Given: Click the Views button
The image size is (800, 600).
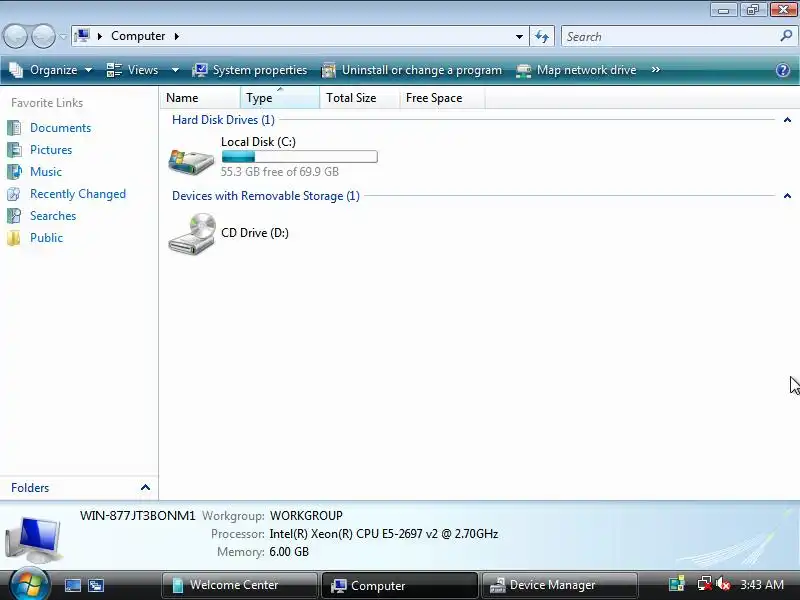Looking at the screenshot, I should (133, 70).
